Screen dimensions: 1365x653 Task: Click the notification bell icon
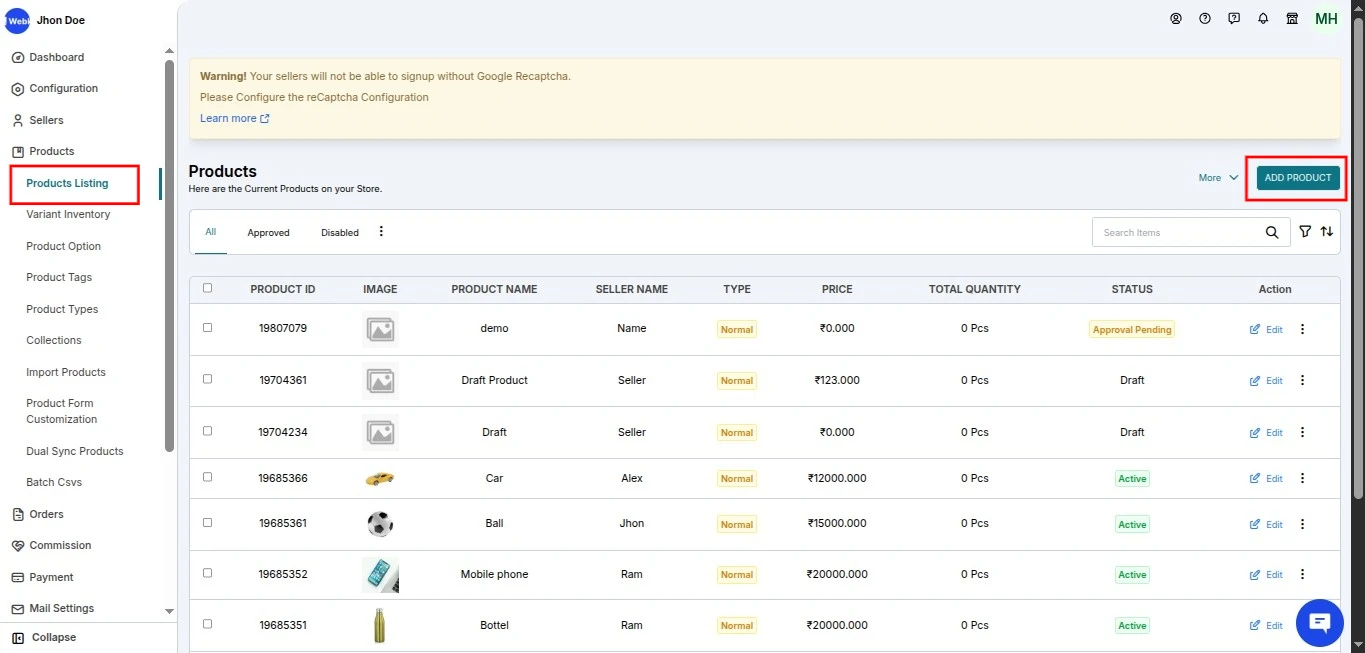(x=1263, y=18)
